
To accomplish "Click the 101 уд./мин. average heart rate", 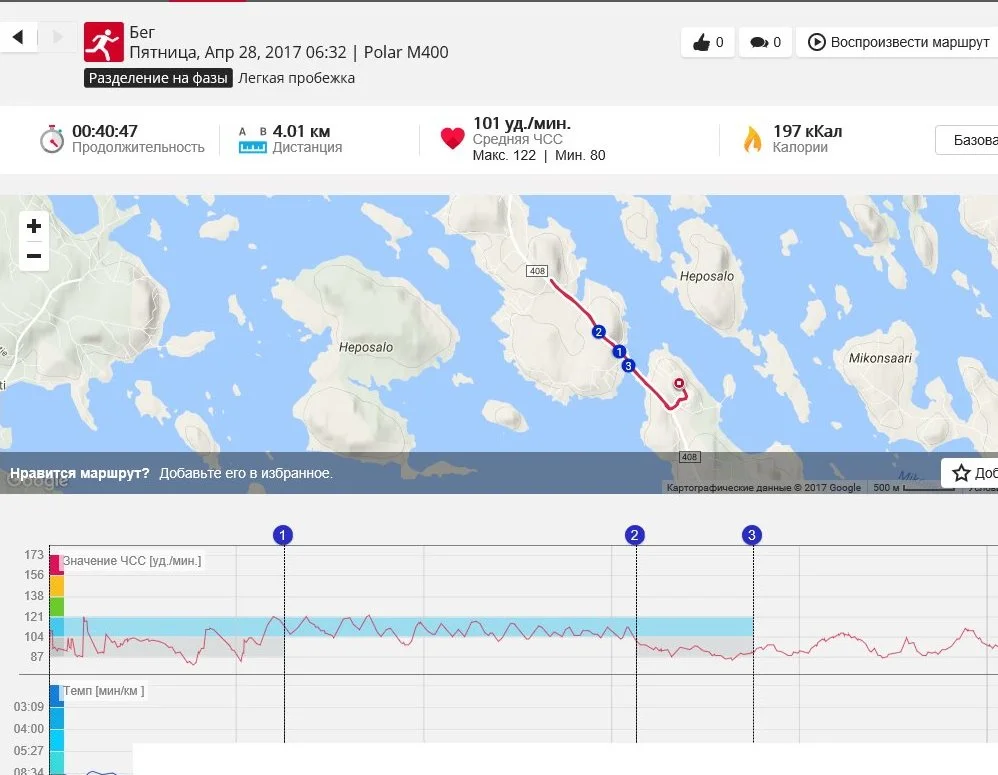I will pyautogui.click(x=521, y=123).
